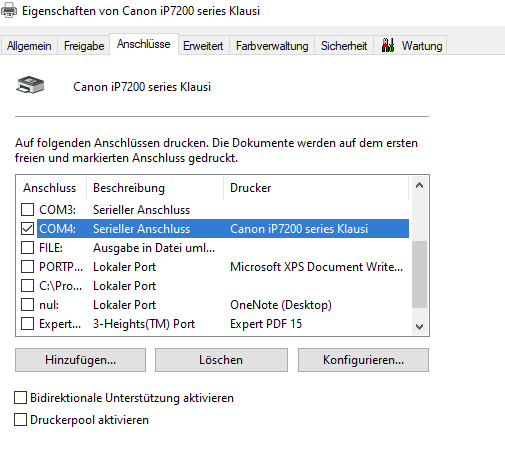Enable the PORTP... port checkbox

[x=27, y=267]
